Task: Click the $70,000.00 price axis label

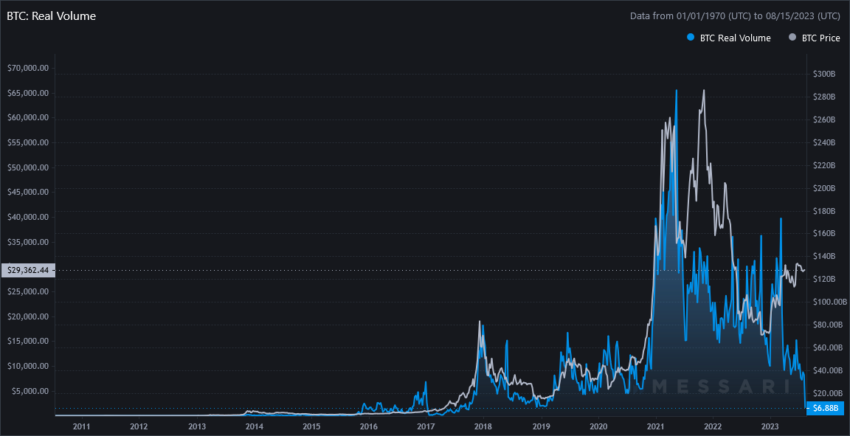Action: tap(28, 68)
